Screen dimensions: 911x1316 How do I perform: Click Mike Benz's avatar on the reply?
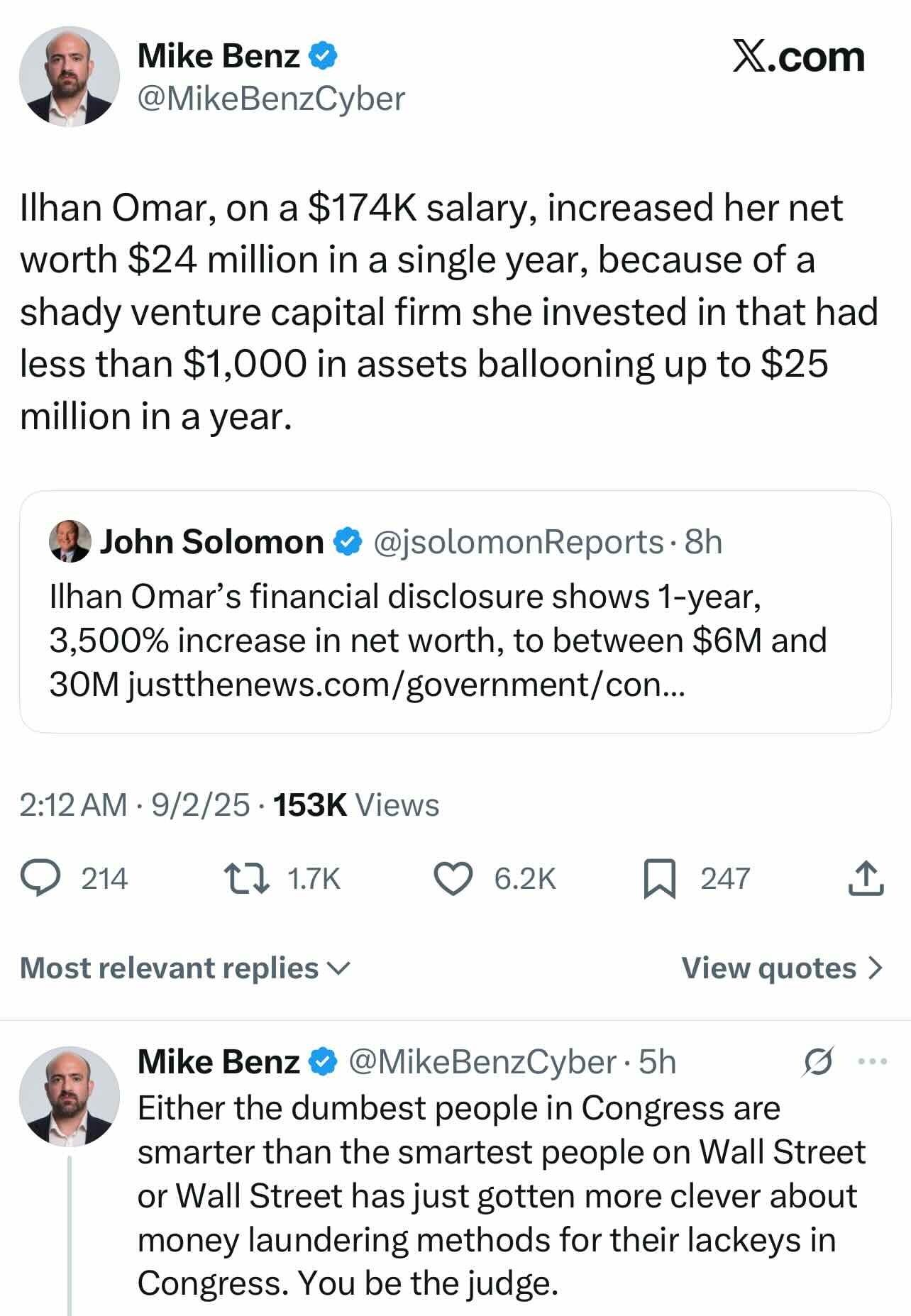tap(69, 1097)
